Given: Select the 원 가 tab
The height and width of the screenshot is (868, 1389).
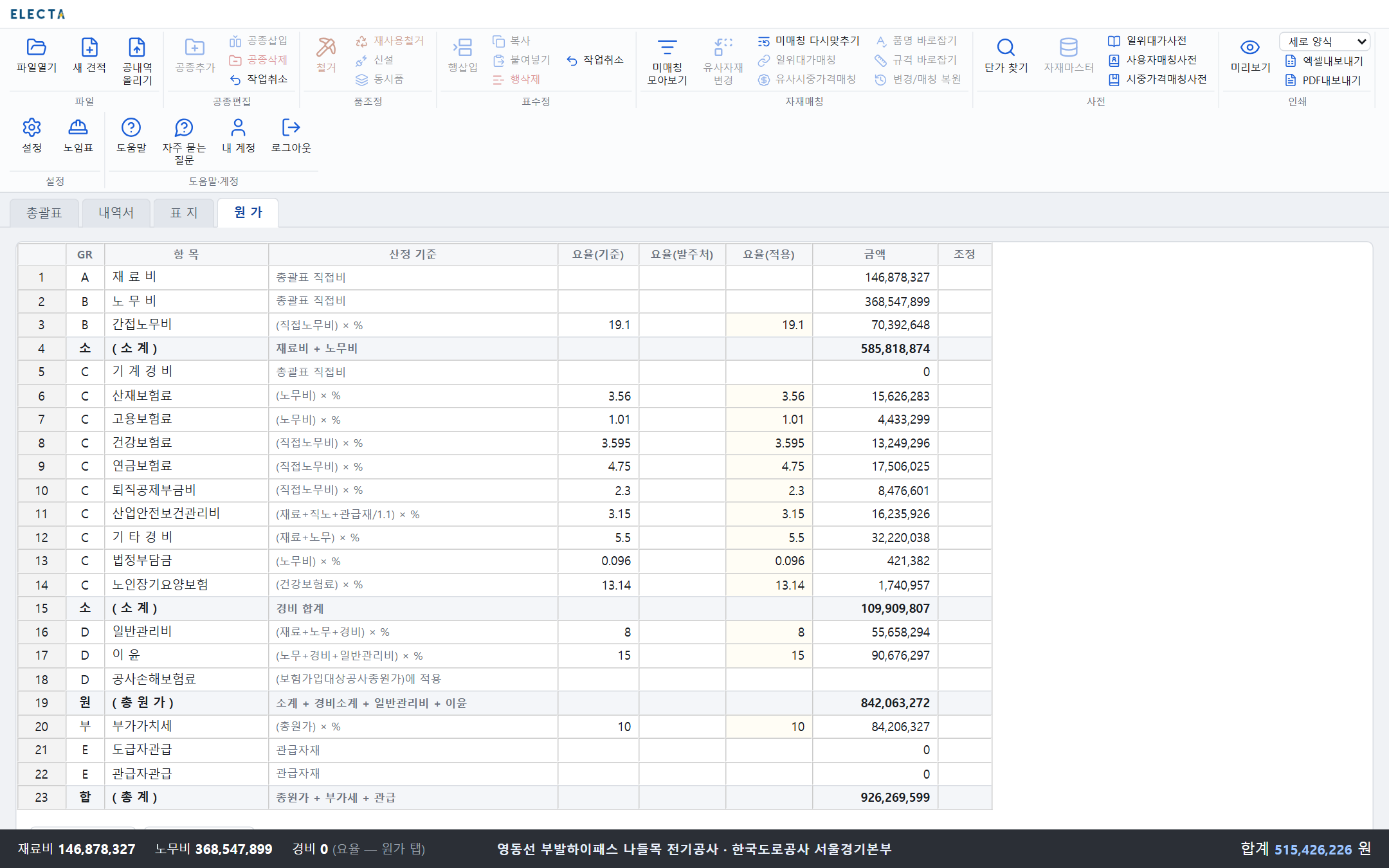Looking at the screenshot, I should (248, 213).
